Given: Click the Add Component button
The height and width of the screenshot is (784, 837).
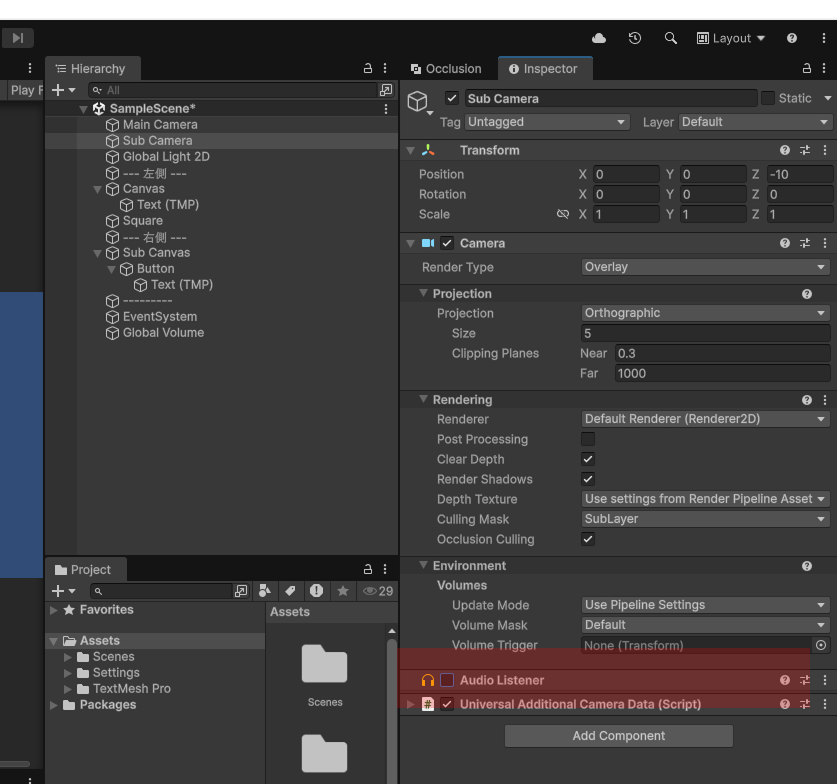Looking at the screenshot, I should [x=618, y=736].
